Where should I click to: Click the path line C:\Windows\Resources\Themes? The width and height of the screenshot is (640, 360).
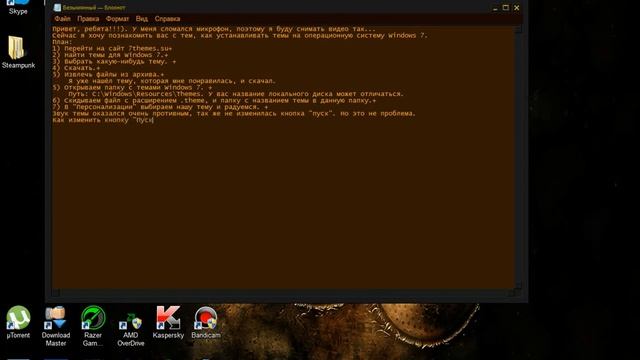[x=236, y=94]
